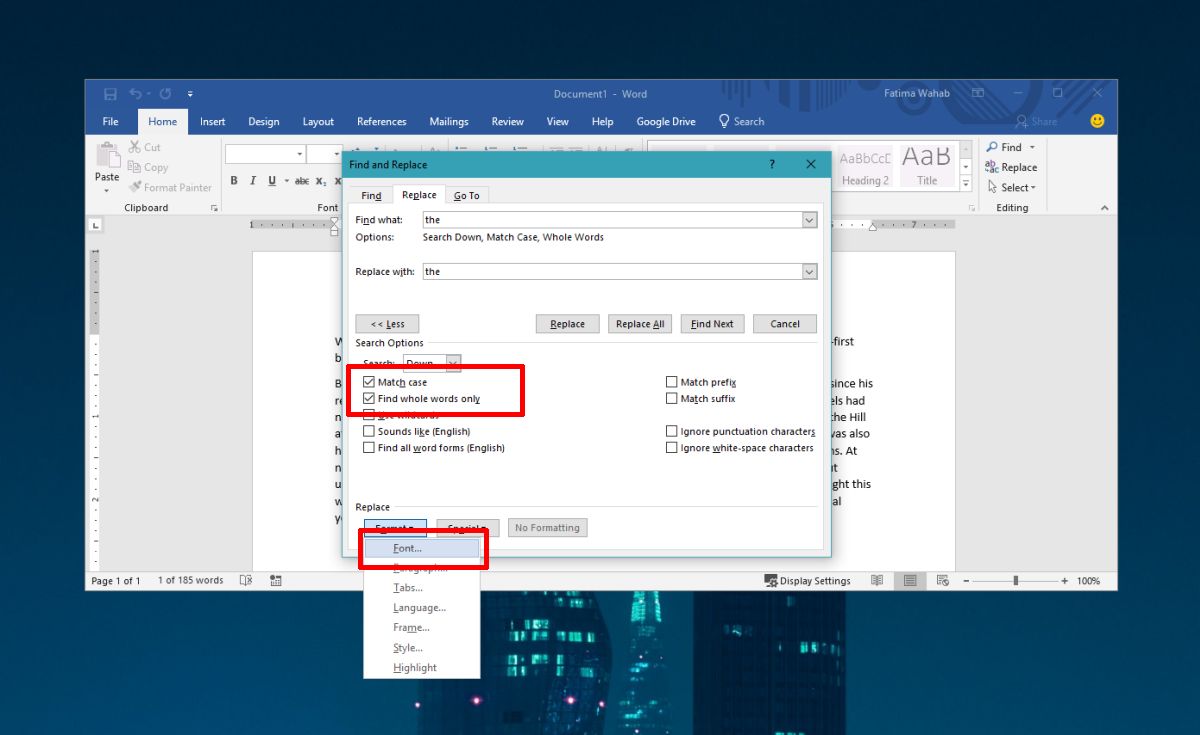Click the Display Settings status bar button
Image resolution: width=1200 pixels, height=735 pixels.
tap(807, 580)
